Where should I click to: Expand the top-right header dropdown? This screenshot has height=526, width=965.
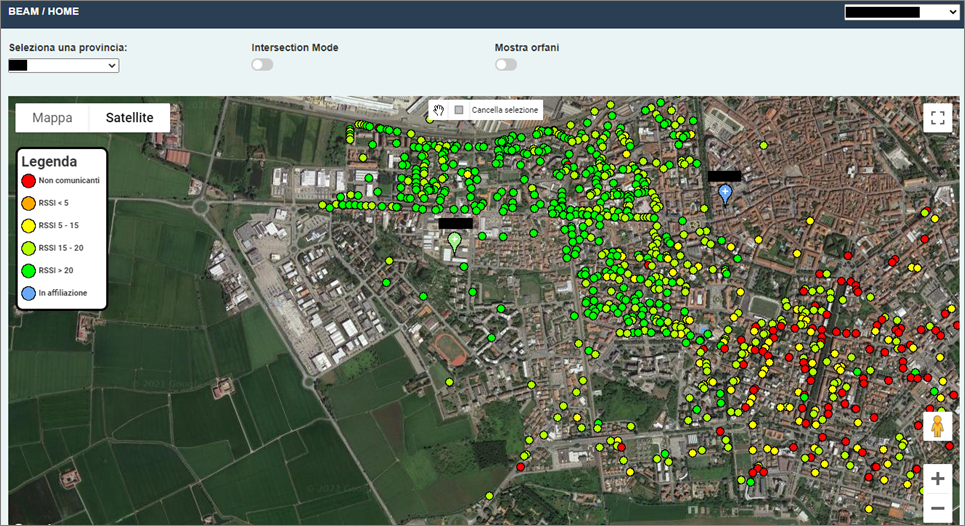901,12
